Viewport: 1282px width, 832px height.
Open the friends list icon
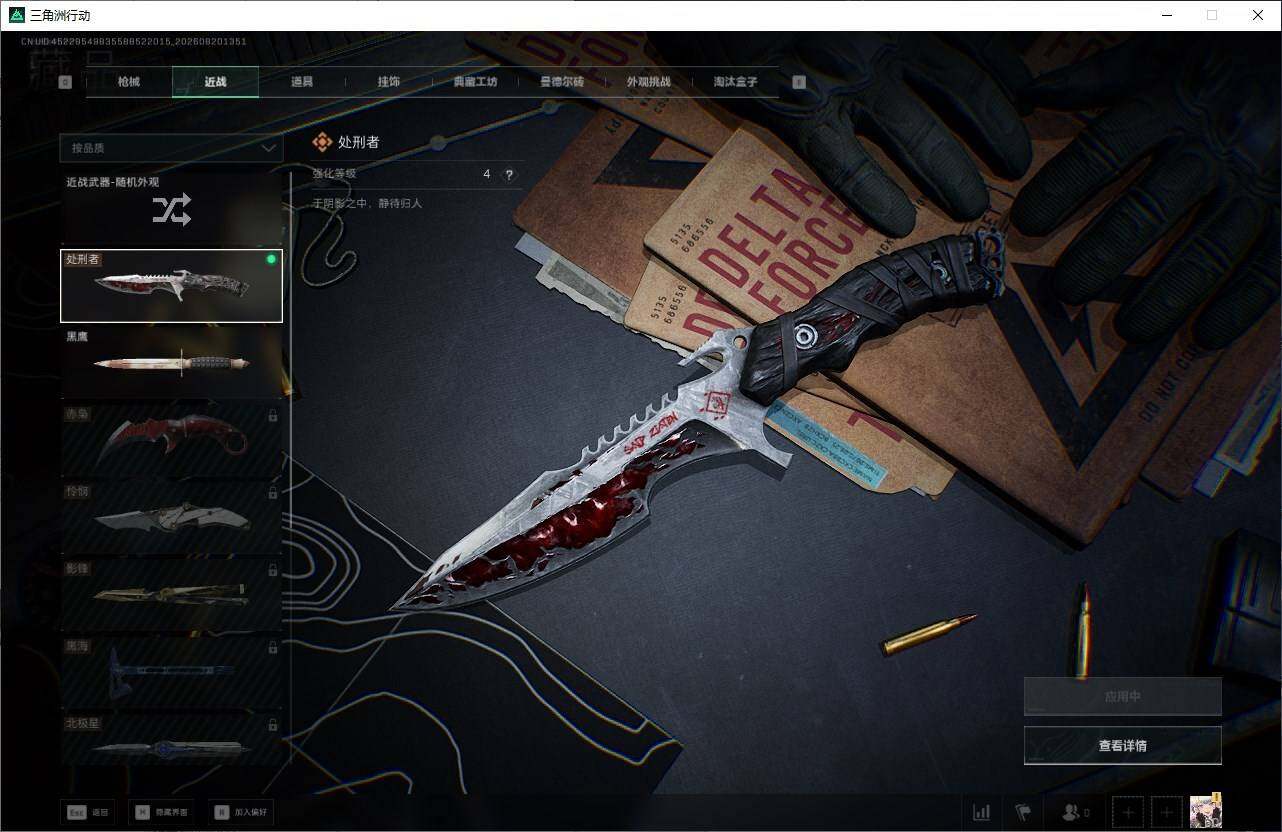coord(1076,812)
